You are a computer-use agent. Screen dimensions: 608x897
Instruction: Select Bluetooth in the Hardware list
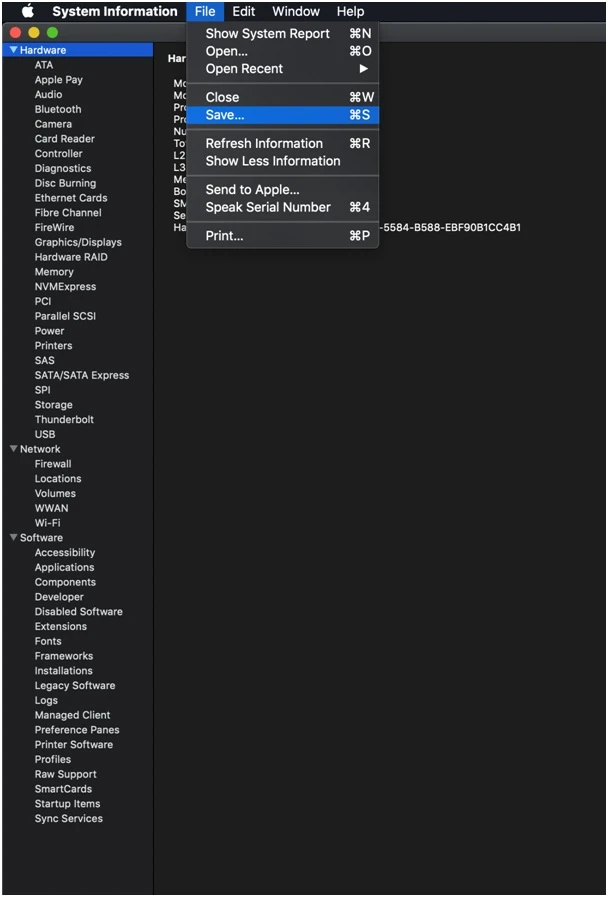(x=58, y=109)
